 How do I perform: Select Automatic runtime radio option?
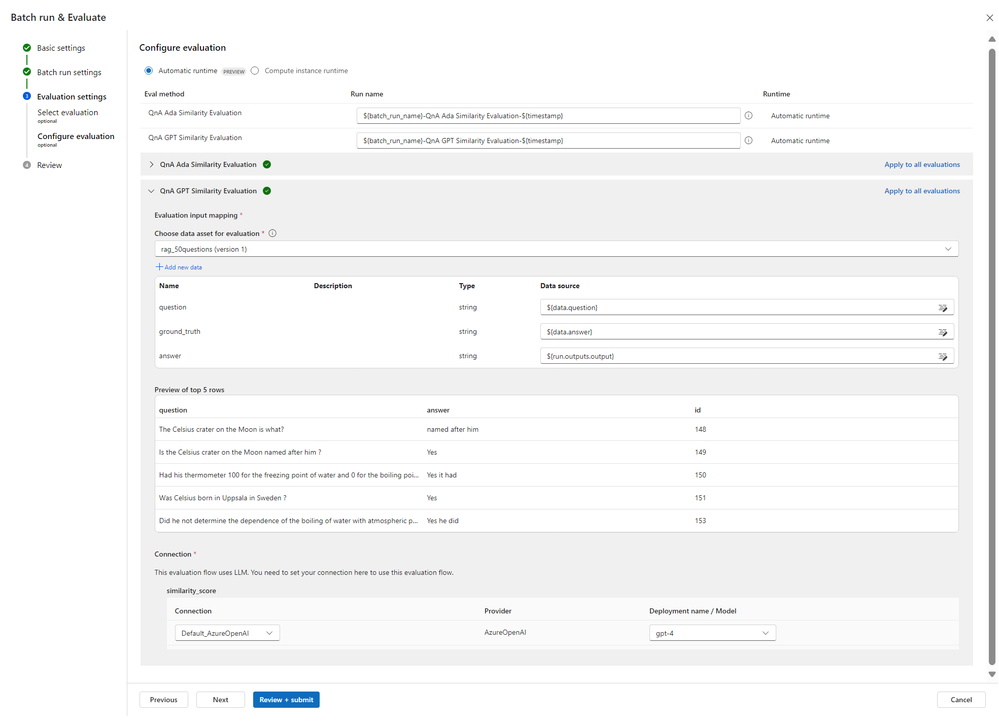point(148,71)
